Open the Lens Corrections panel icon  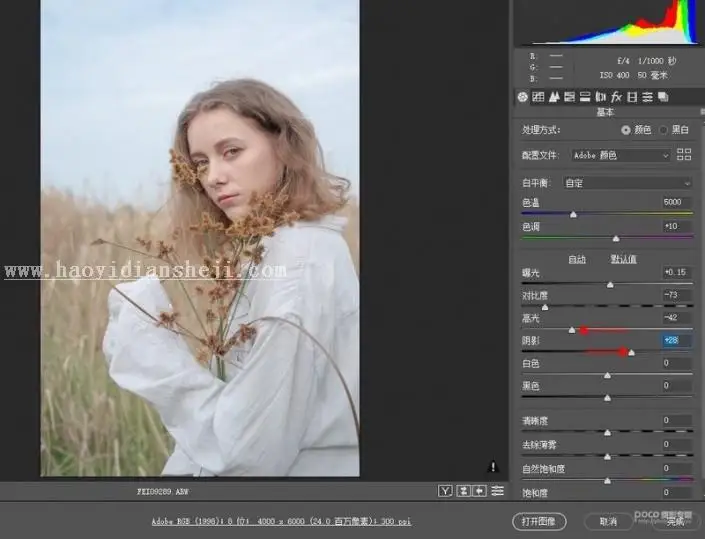[600, 97]
